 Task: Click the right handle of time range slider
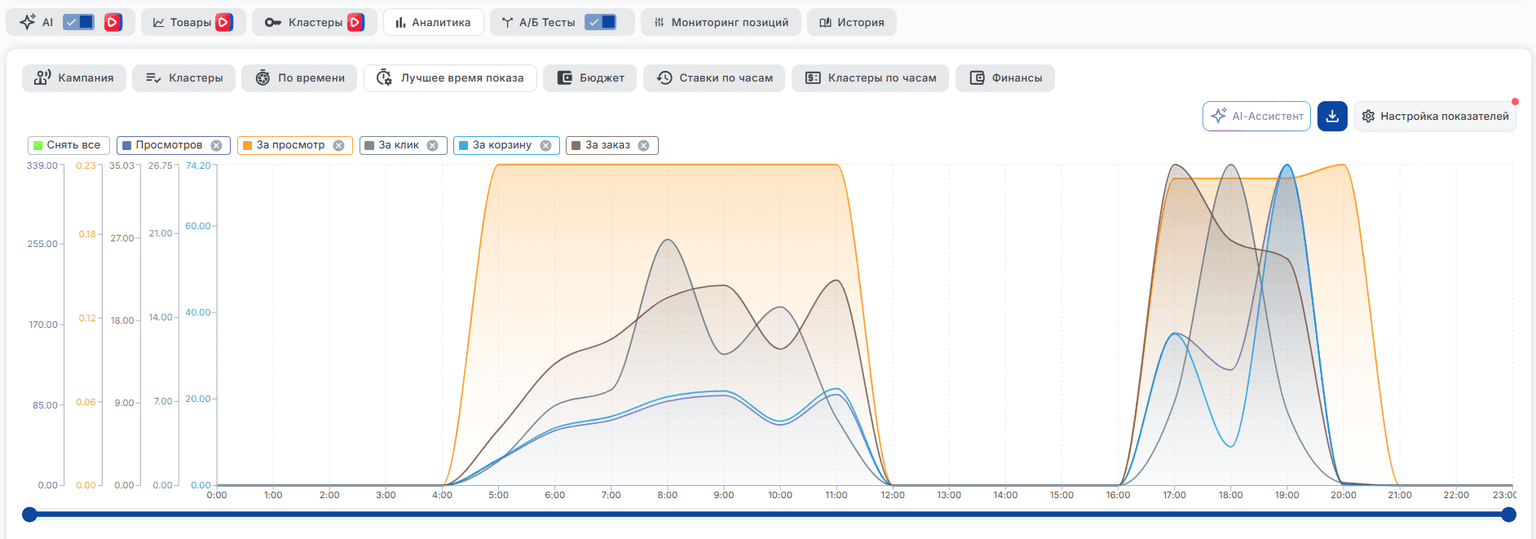(1508, 514)
